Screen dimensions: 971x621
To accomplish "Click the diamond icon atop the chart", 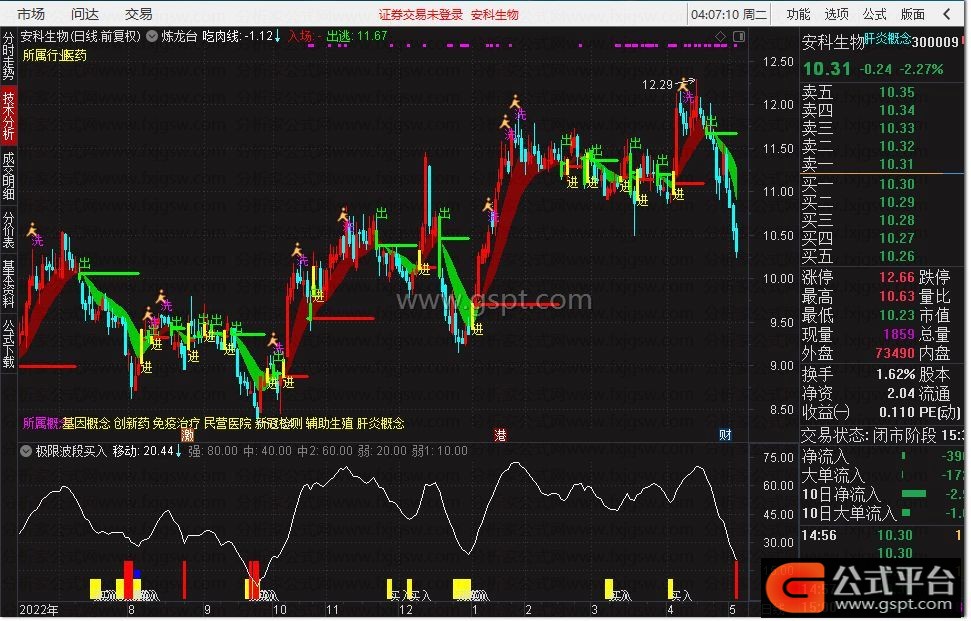I will point(720,37).
